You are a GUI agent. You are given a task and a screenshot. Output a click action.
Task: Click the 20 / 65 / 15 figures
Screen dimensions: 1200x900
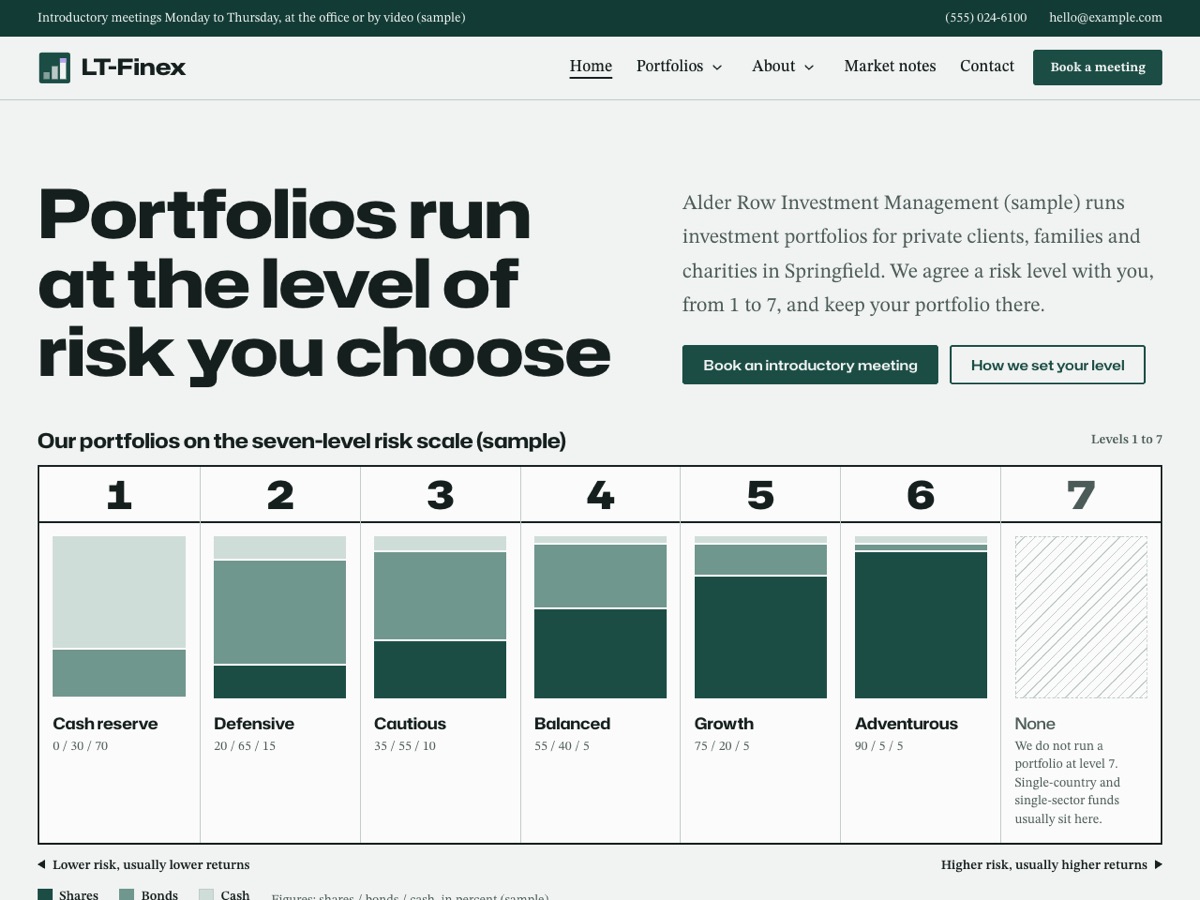pos(245,746)
